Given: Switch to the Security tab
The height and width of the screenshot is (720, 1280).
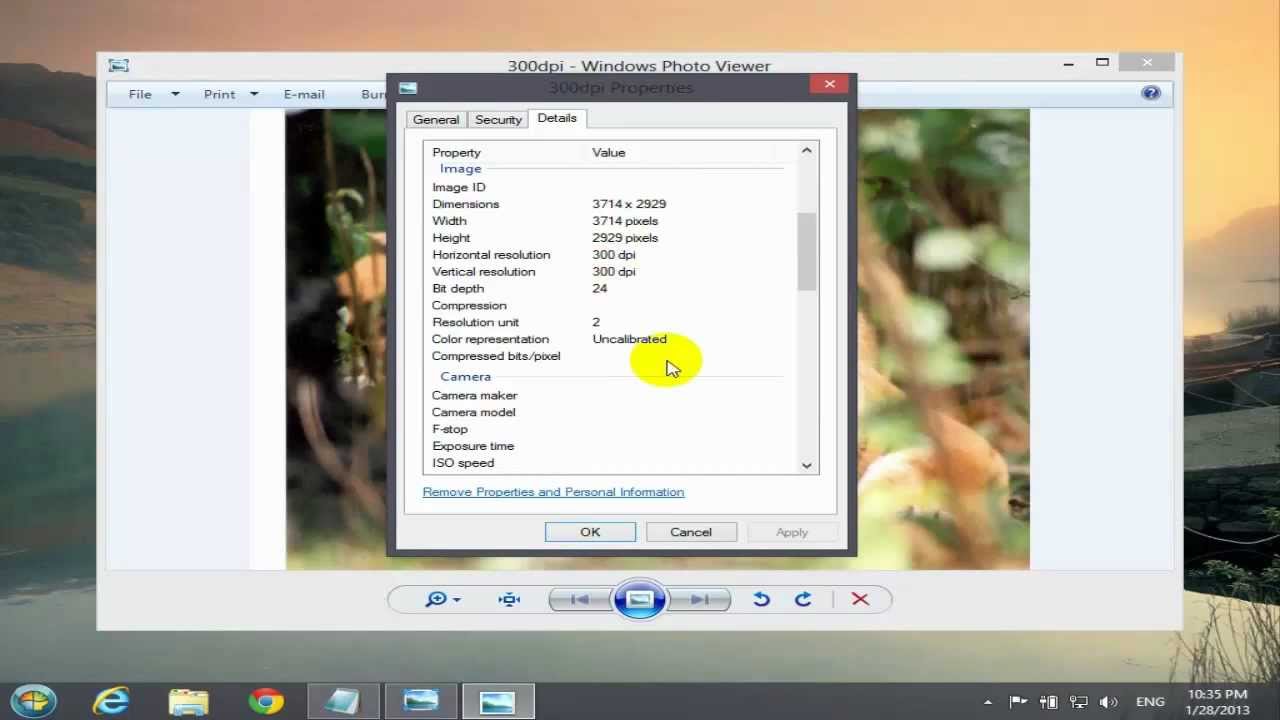Looking at the screenshot, I should coord(498,119).
